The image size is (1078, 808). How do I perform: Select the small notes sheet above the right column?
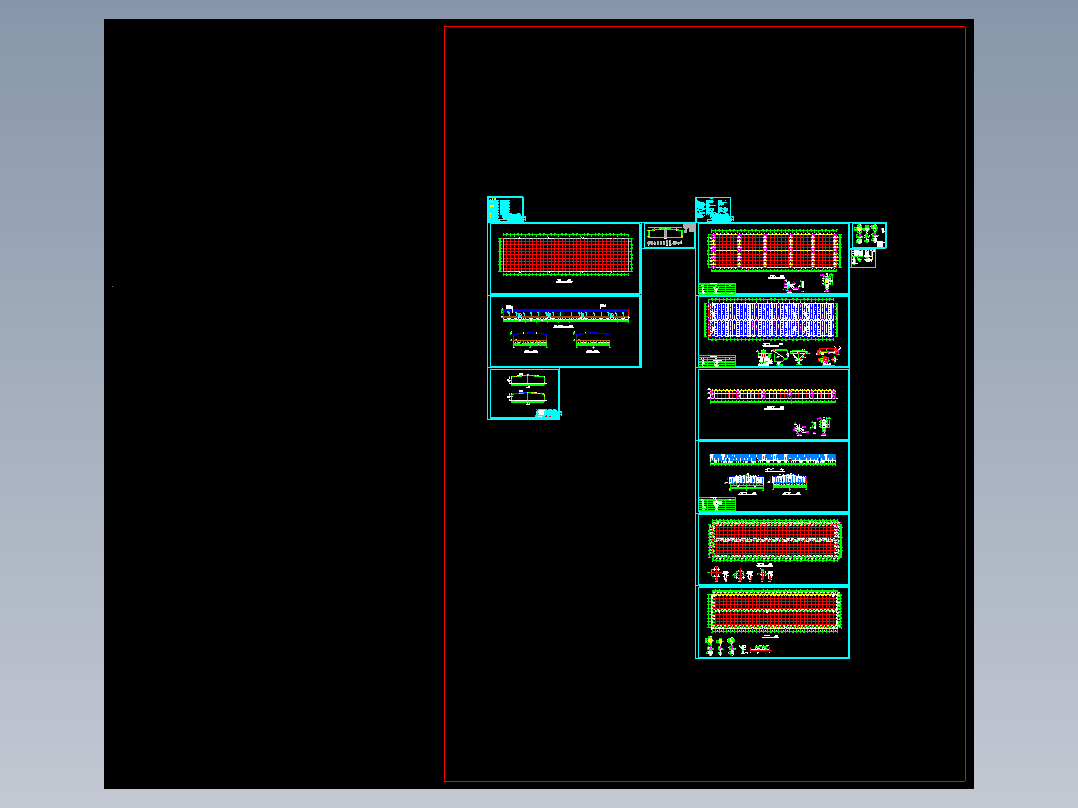point(713,209)
